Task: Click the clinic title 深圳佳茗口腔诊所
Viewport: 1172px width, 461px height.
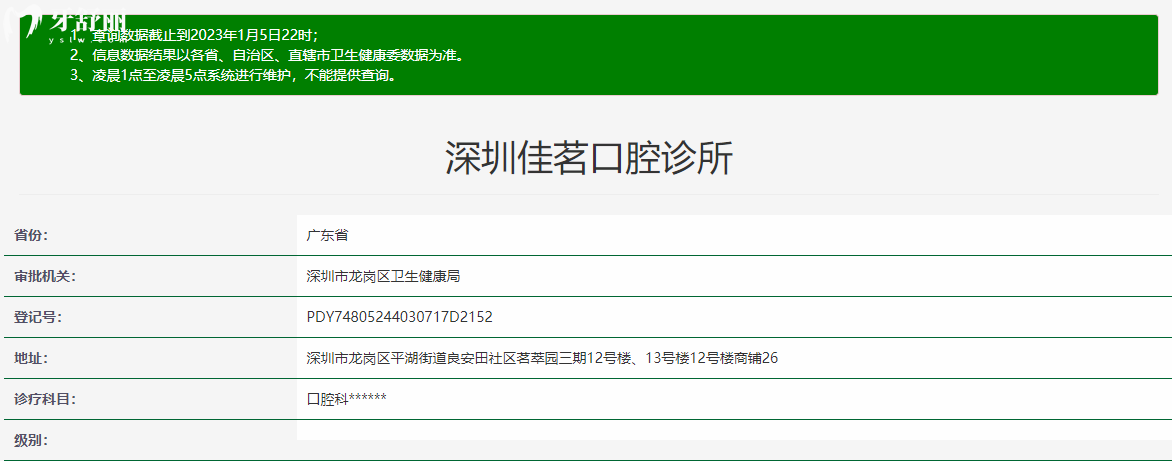Action: (x=589, y=158)
